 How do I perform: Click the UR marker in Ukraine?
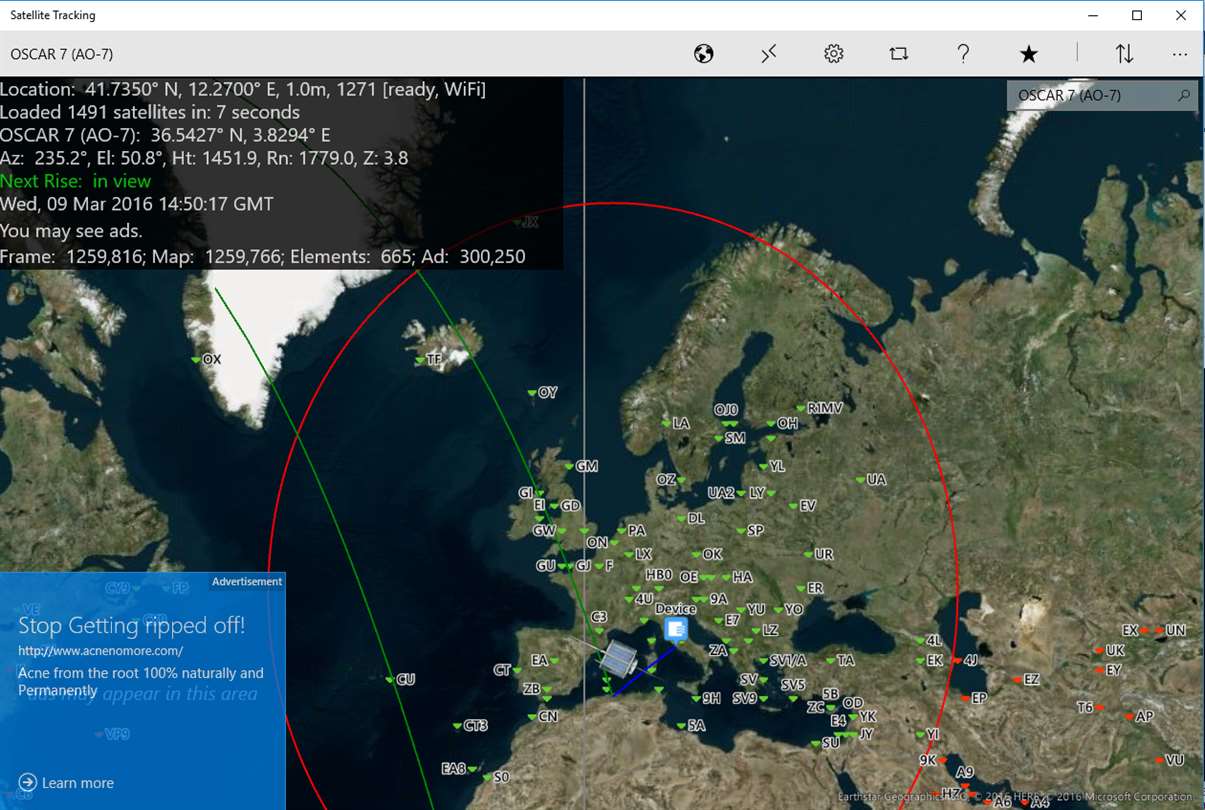point(818,554)
